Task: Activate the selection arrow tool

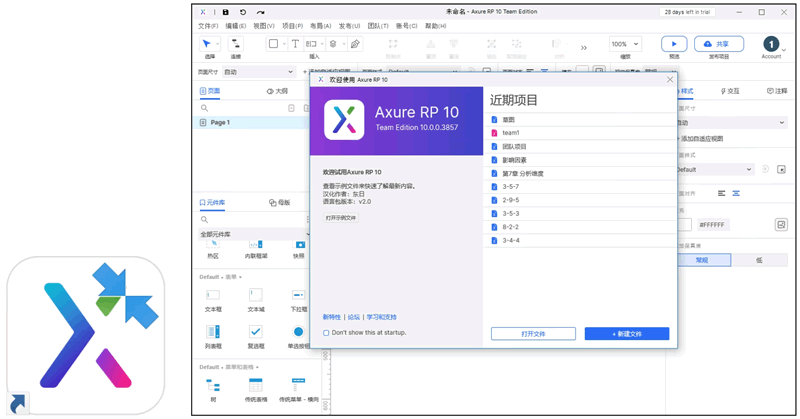Action: point(207,44)
